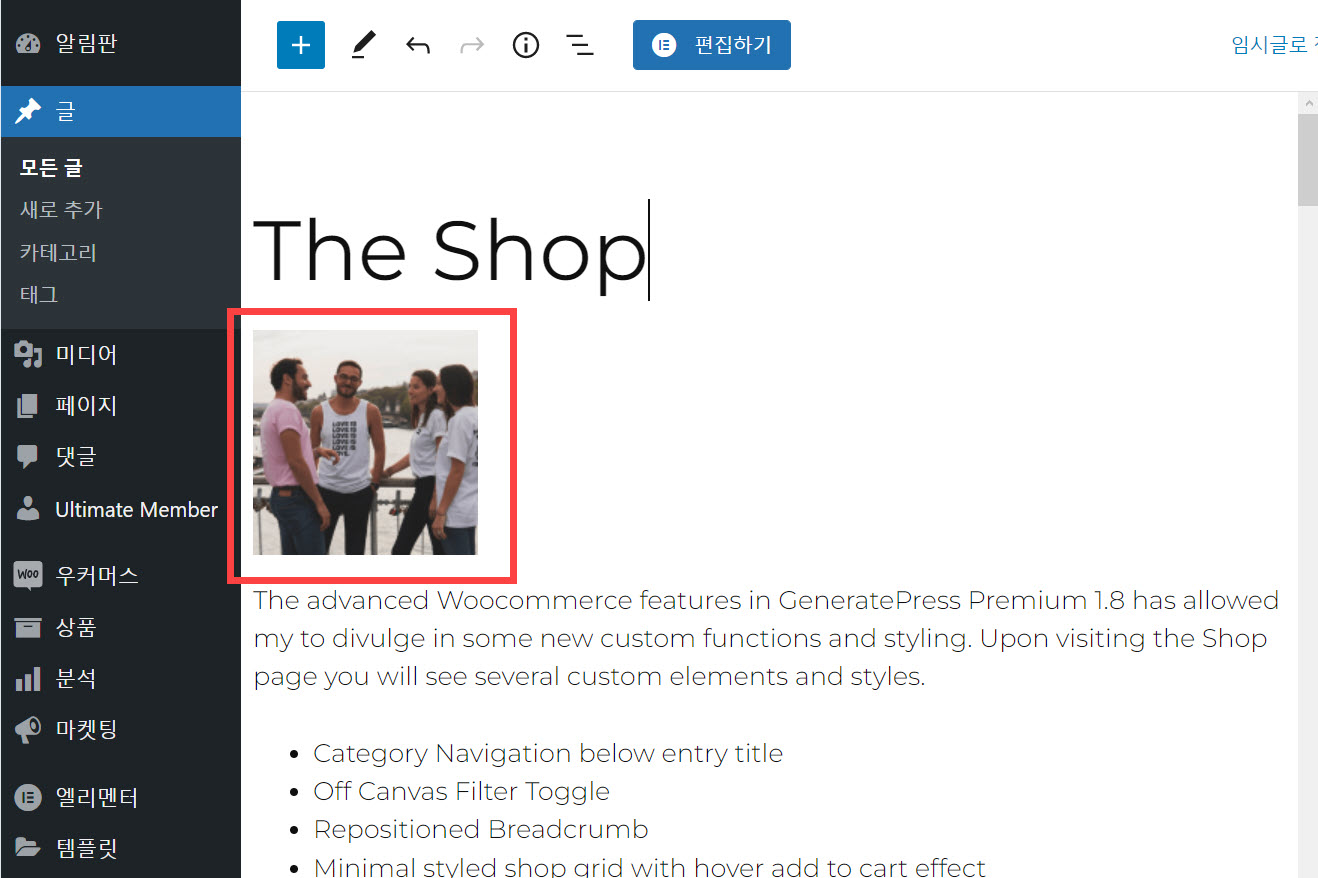This screenshot has height=878, width=1318.
Task: Open the 상품 products menu
Action: click(120, 627)
